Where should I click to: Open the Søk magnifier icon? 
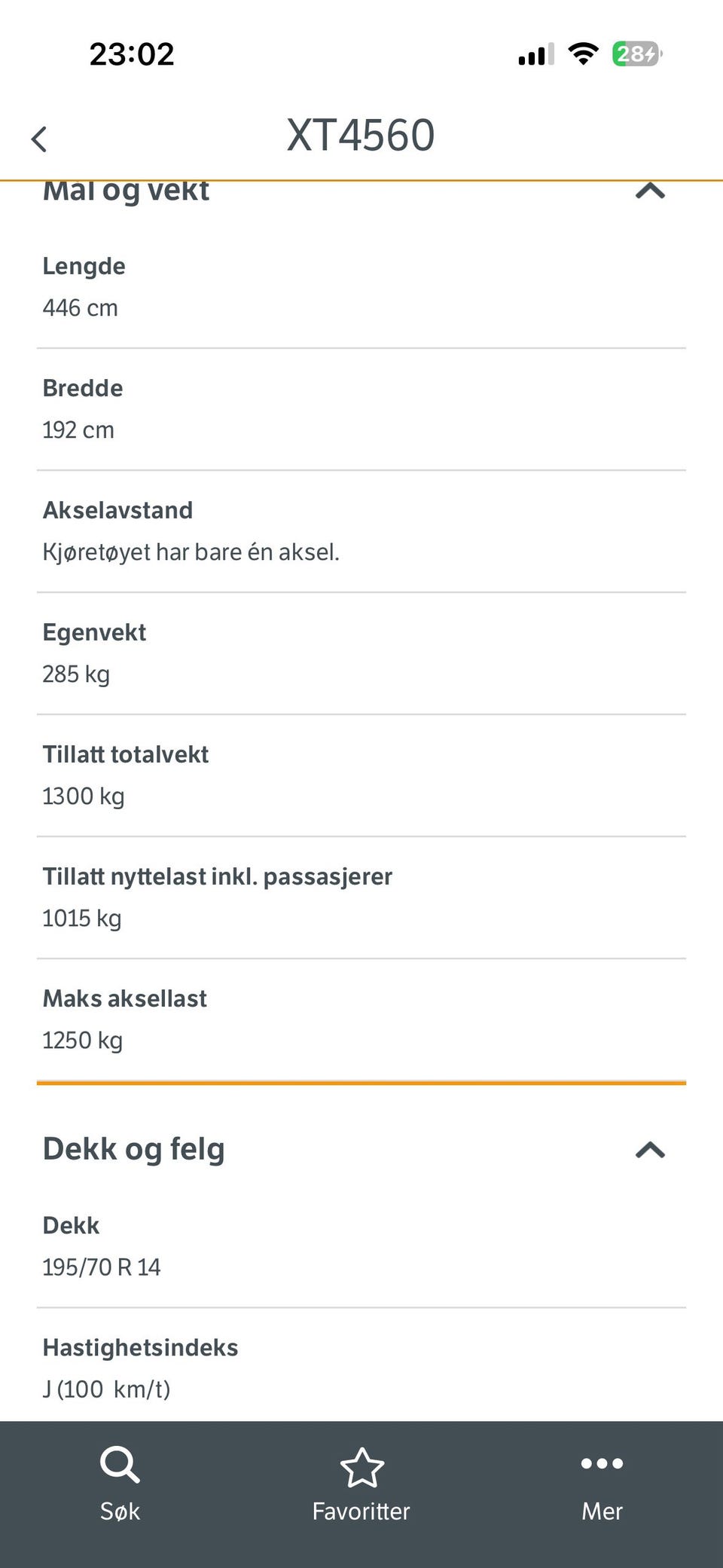tap(120, 1465)
